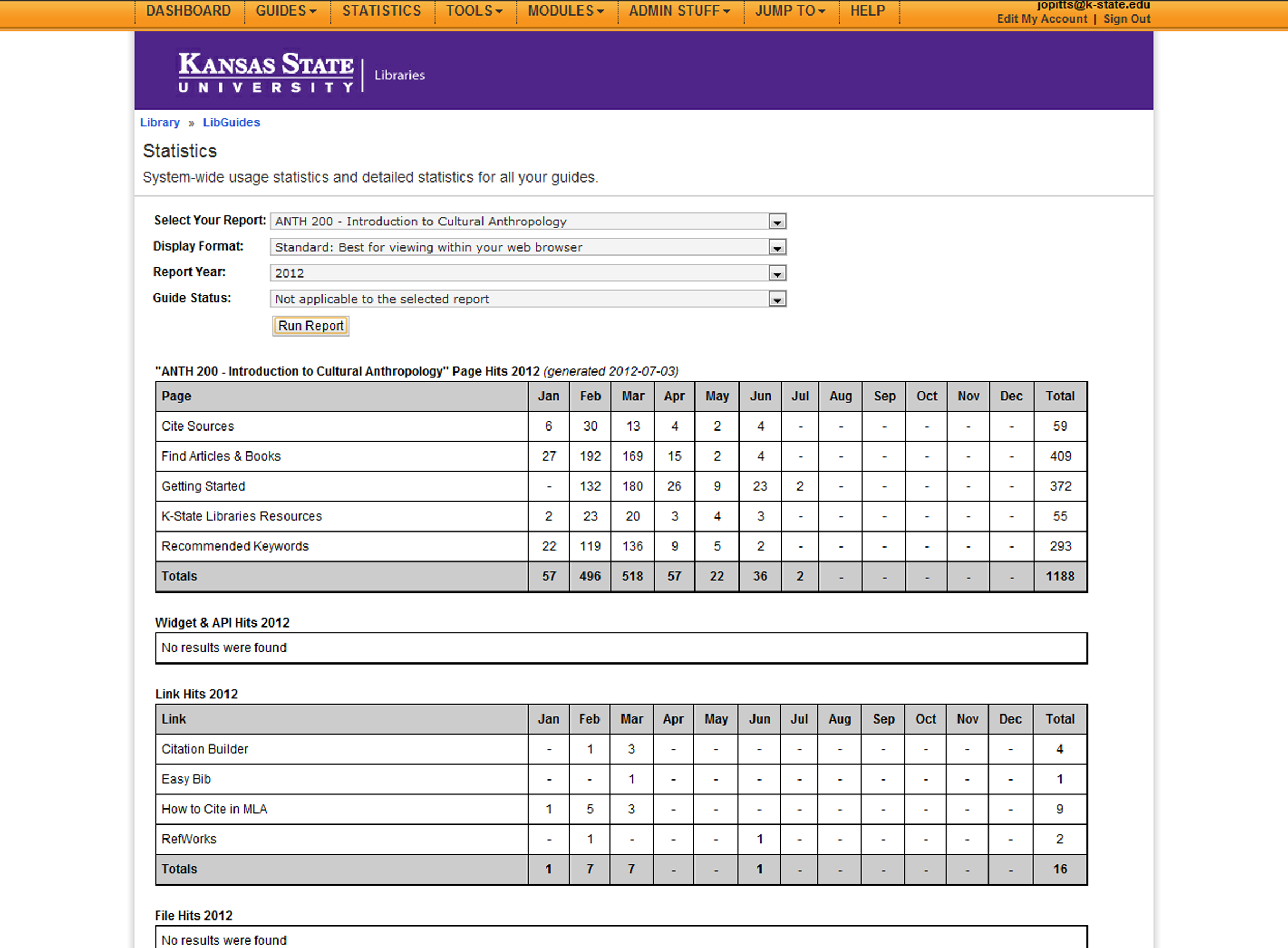Viewport: 1288px width, 948px height.
Task: Click the Mar totals value 518
Action: coord(632,576)
